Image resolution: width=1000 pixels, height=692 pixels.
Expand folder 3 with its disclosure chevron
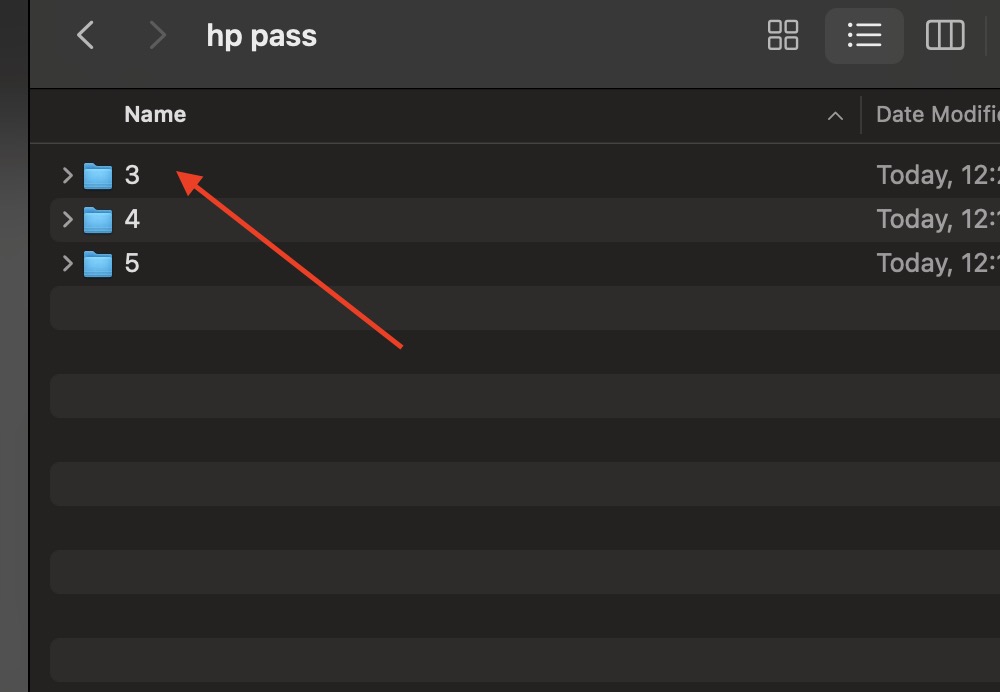click(x=67, y=176)
